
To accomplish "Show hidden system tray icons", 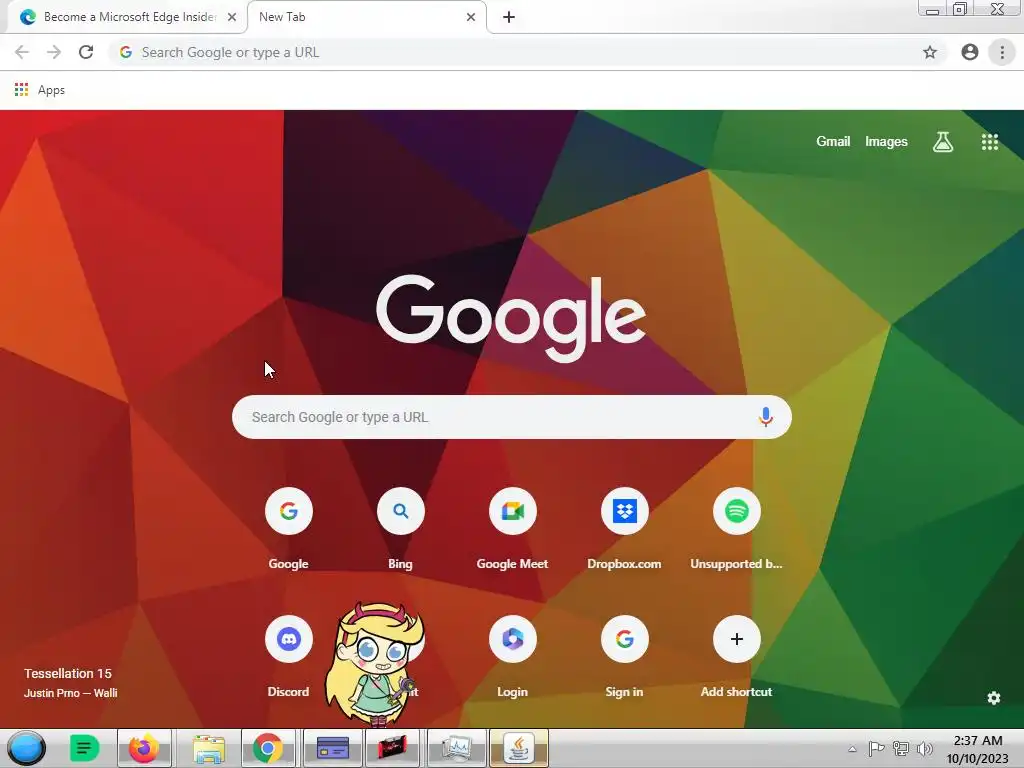I will click(x=852, y=749).
